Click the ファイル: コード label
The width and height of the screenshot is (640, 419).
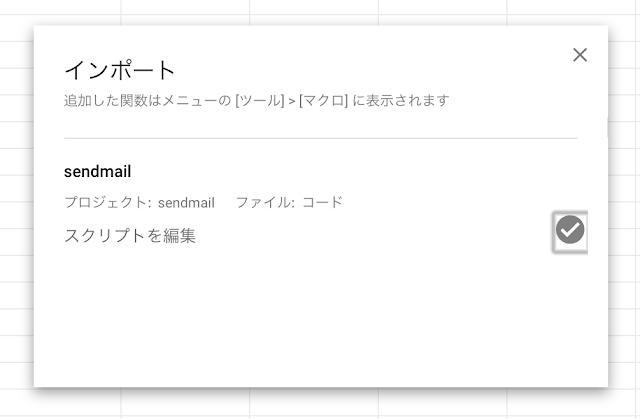tap(289, 202)
